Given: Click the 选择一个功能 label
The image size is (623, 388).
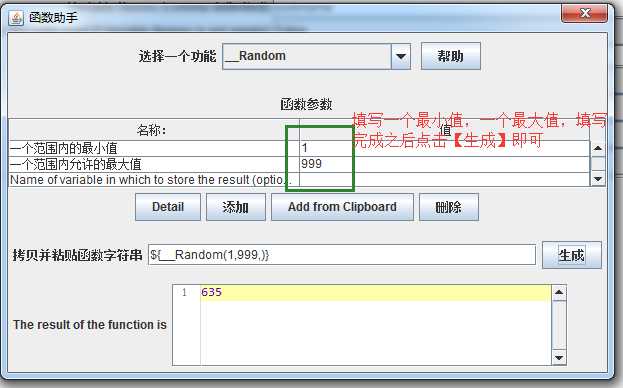Looking at the screenshot, I should click(177, 56).
